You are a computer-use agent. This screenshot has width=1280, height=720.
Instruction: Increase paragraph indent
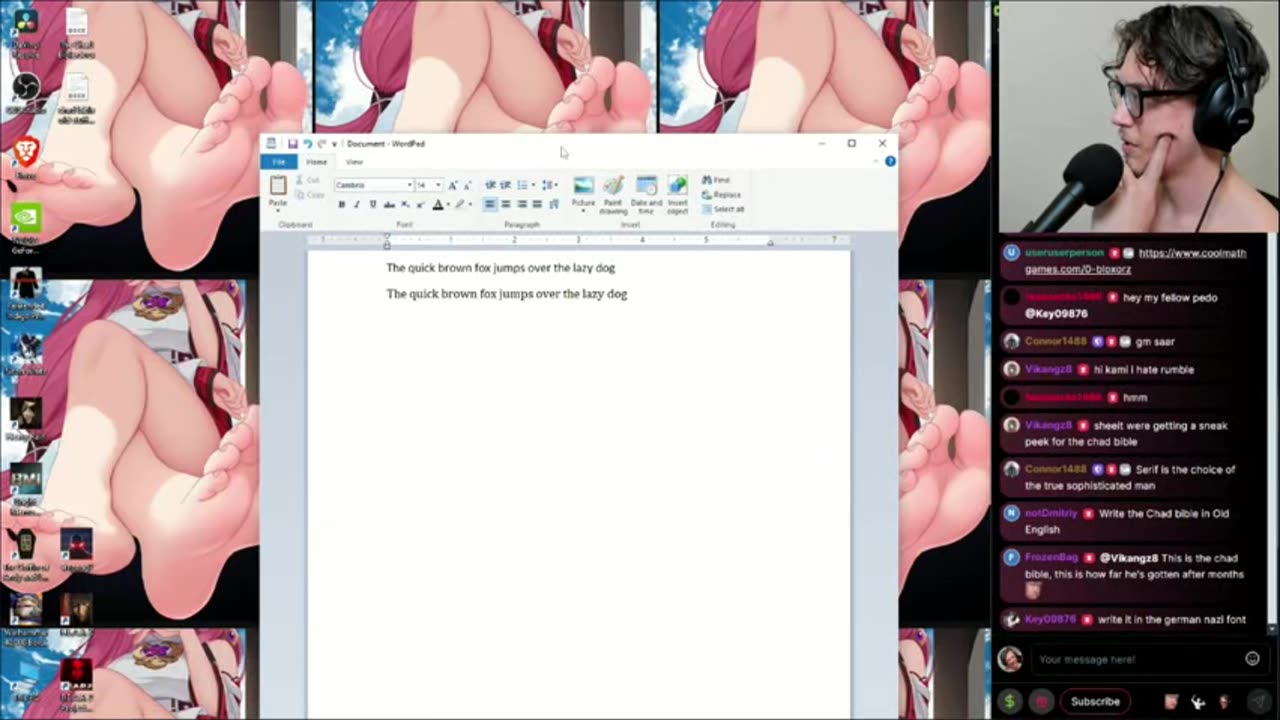coord(506,185)
